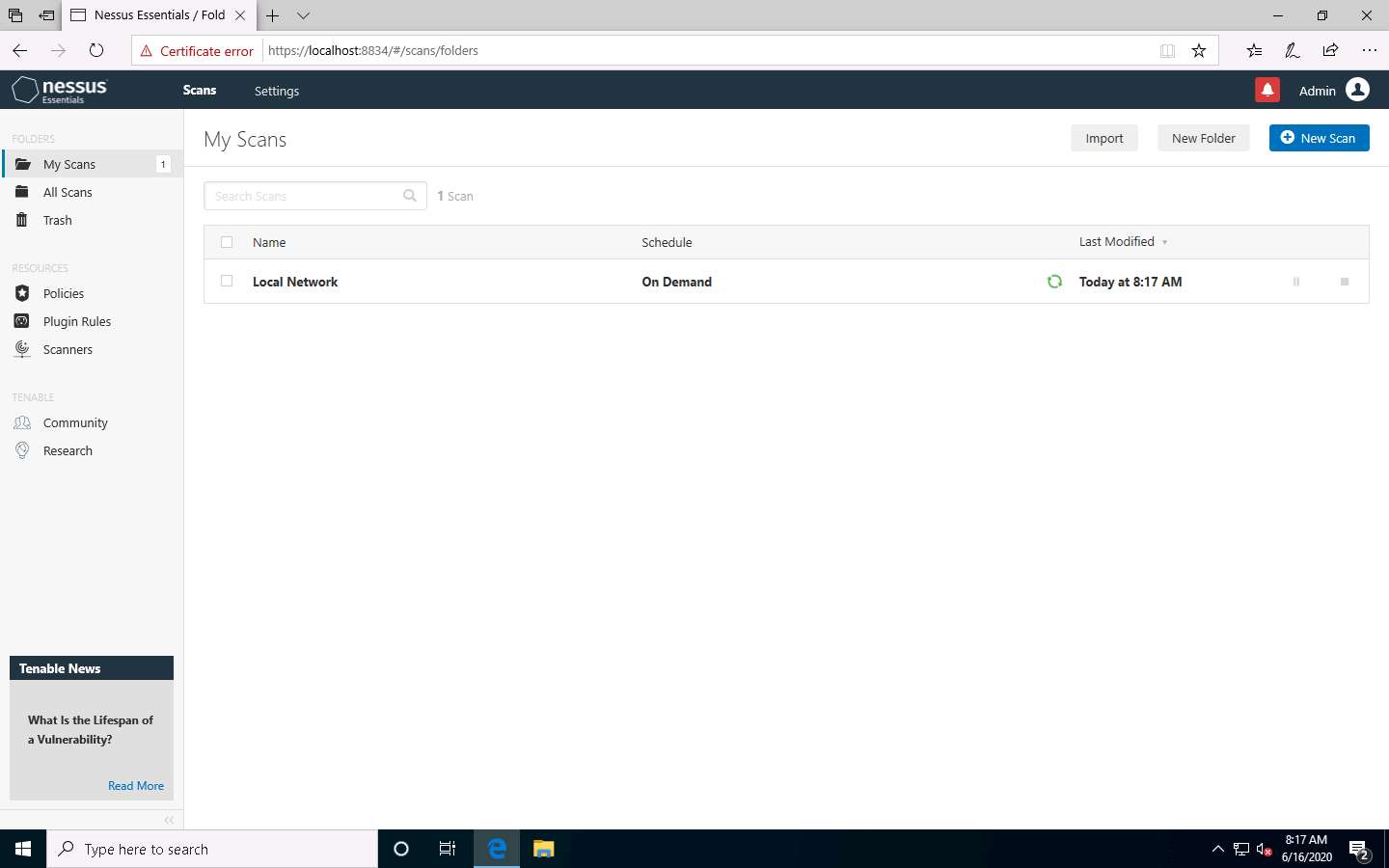This screenshot has height=868, width=1389.
Task: Open the Admin user avatar menu
Action: click(x=1357, y=90)
